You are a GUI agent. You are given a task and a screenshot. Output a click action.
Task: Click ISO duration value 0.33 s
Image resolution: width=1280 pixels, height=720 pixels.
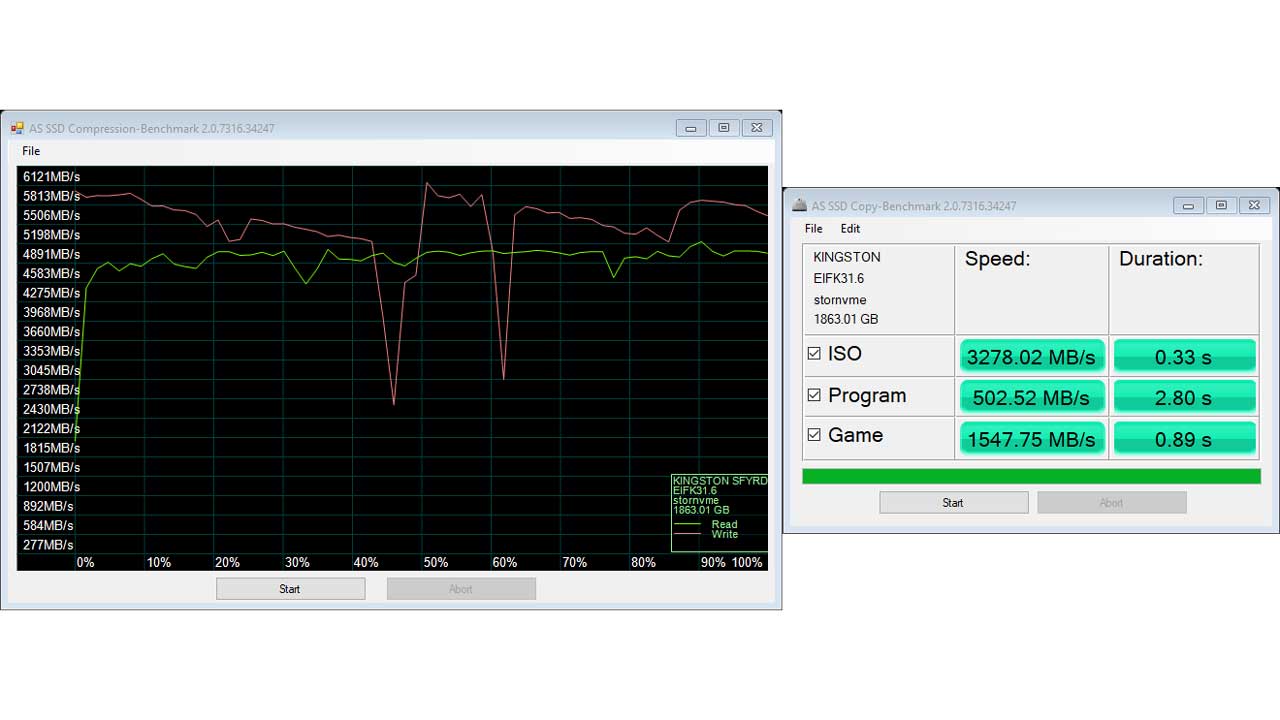(1184, 357)
